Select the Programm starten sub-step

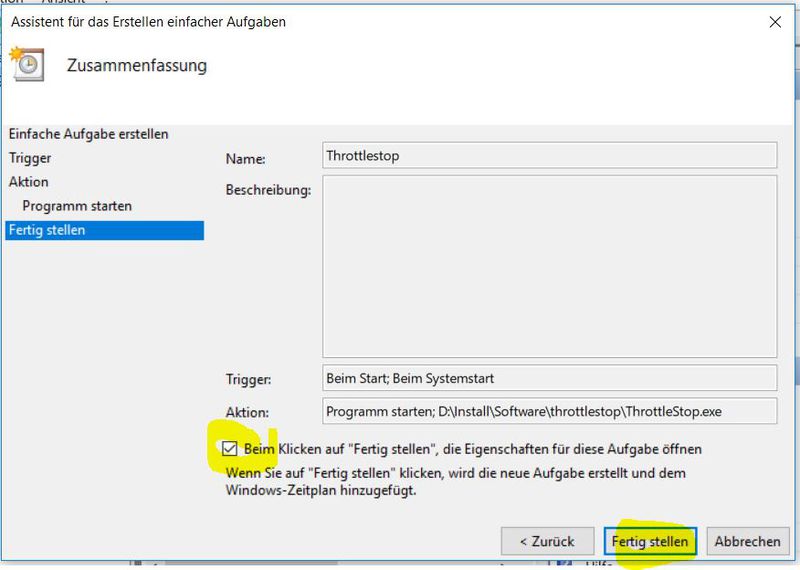pos(77,206)
